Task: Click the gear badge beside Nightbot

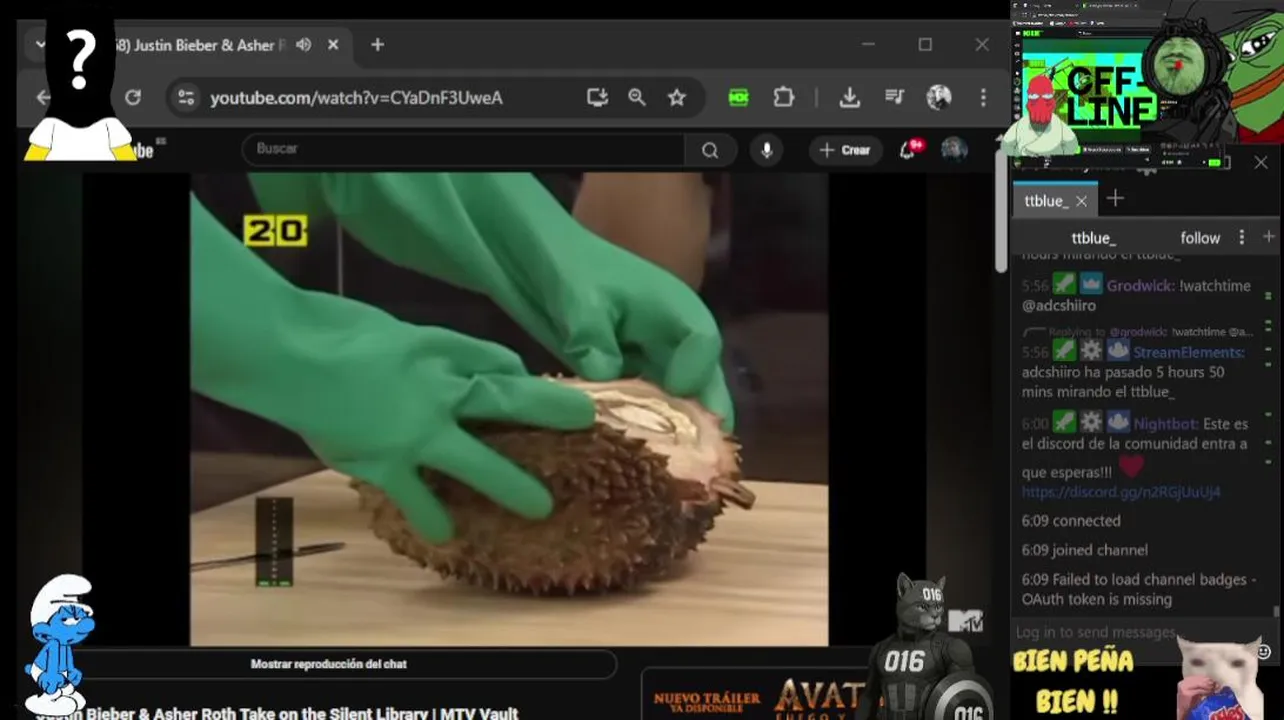Action: click(x=1090, y=423)
